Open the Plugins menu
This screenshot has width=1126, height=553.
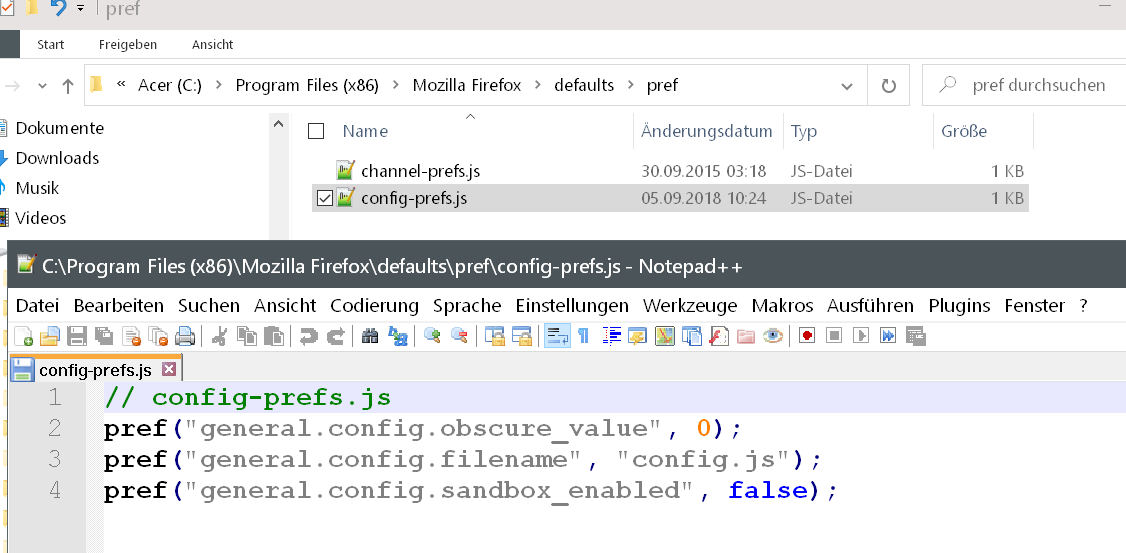(959, 306)
